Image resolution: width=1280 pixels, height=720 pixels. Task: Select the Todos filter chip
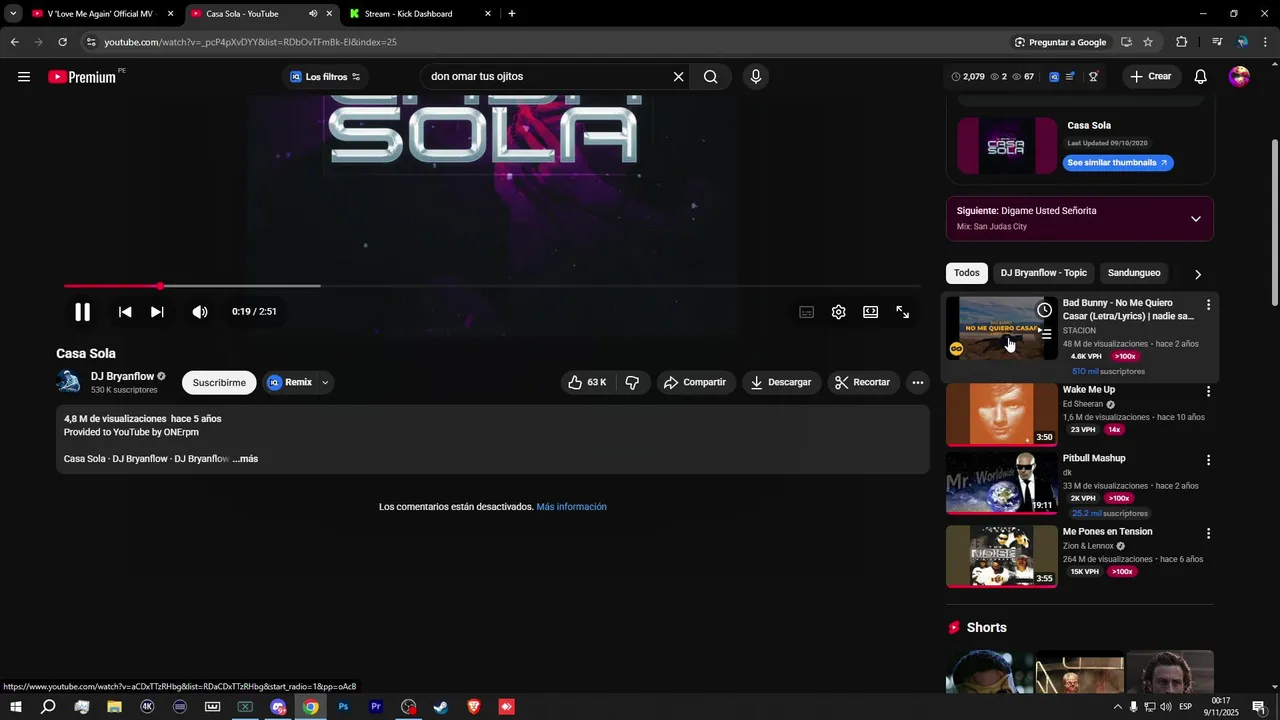[x=967, y=273]
